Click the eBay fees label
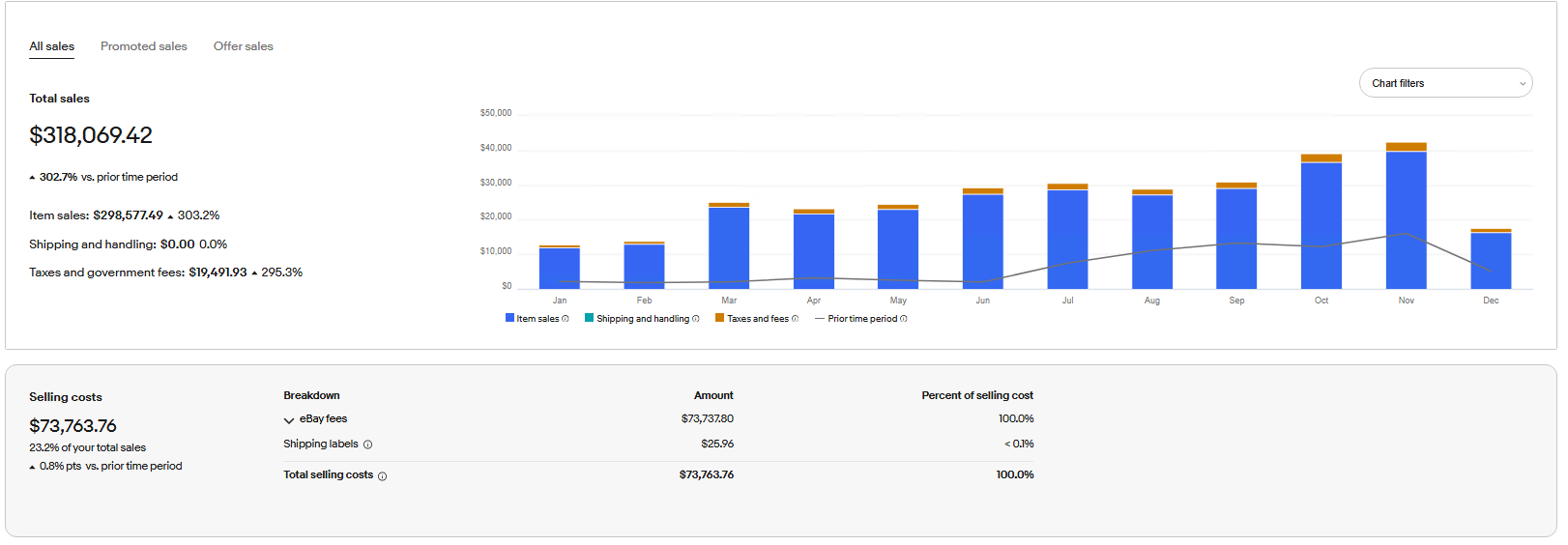Viewport: 1568px width, 545px height. pos(323,419)
